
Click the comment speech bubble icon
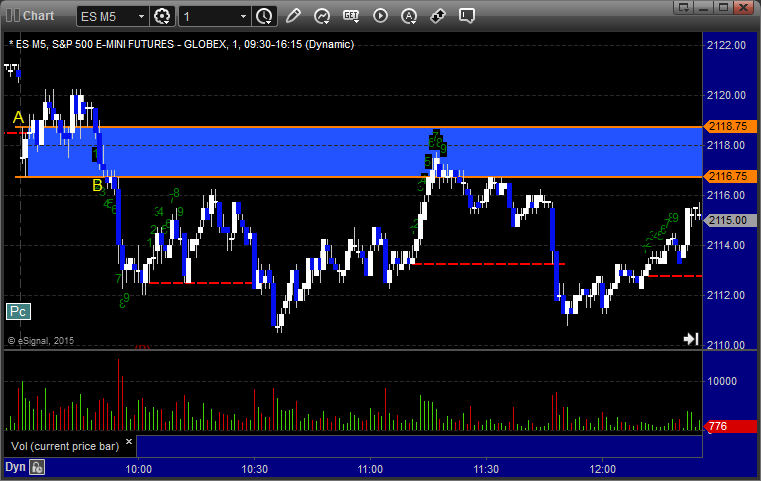467,16
